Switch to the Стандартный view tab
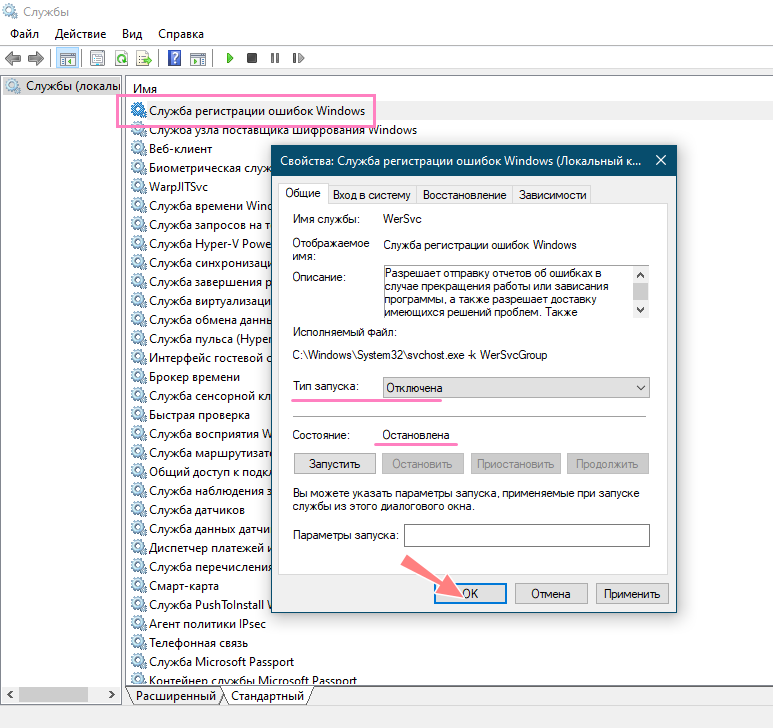 click(267, 696)
